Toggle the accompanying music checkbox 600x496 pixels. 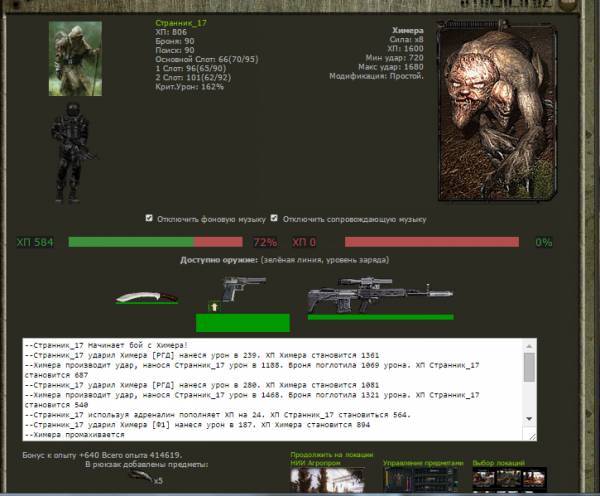click(273, 218)
